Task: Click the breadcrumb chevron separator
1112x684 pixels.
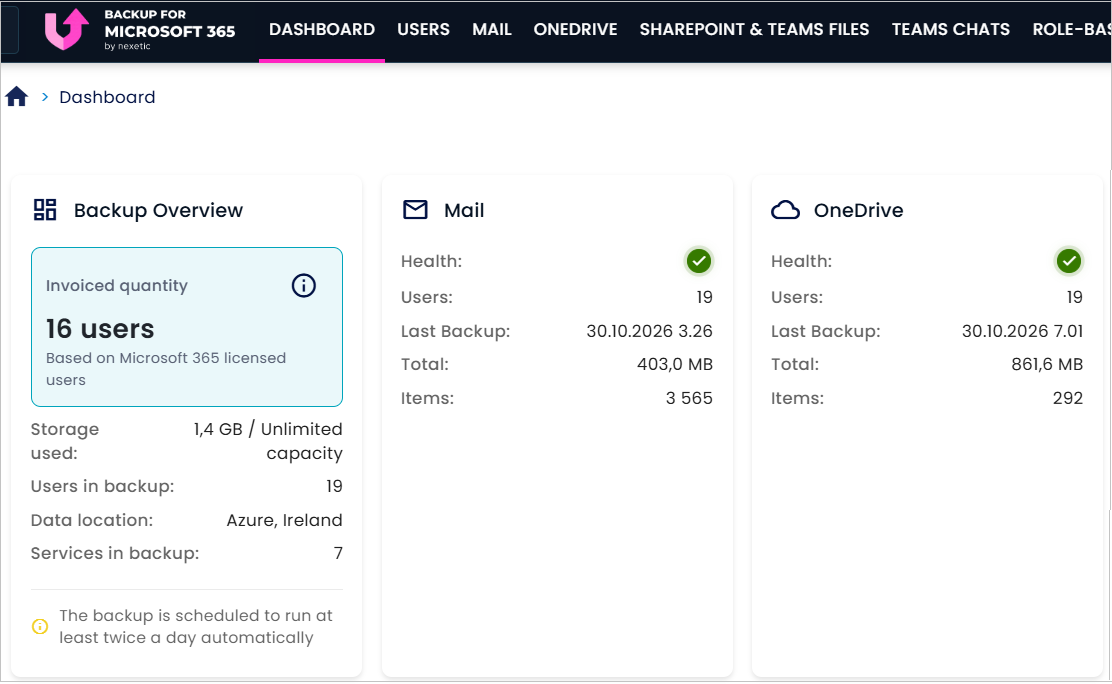Action: pyautogui.click(x=45, y=96)
